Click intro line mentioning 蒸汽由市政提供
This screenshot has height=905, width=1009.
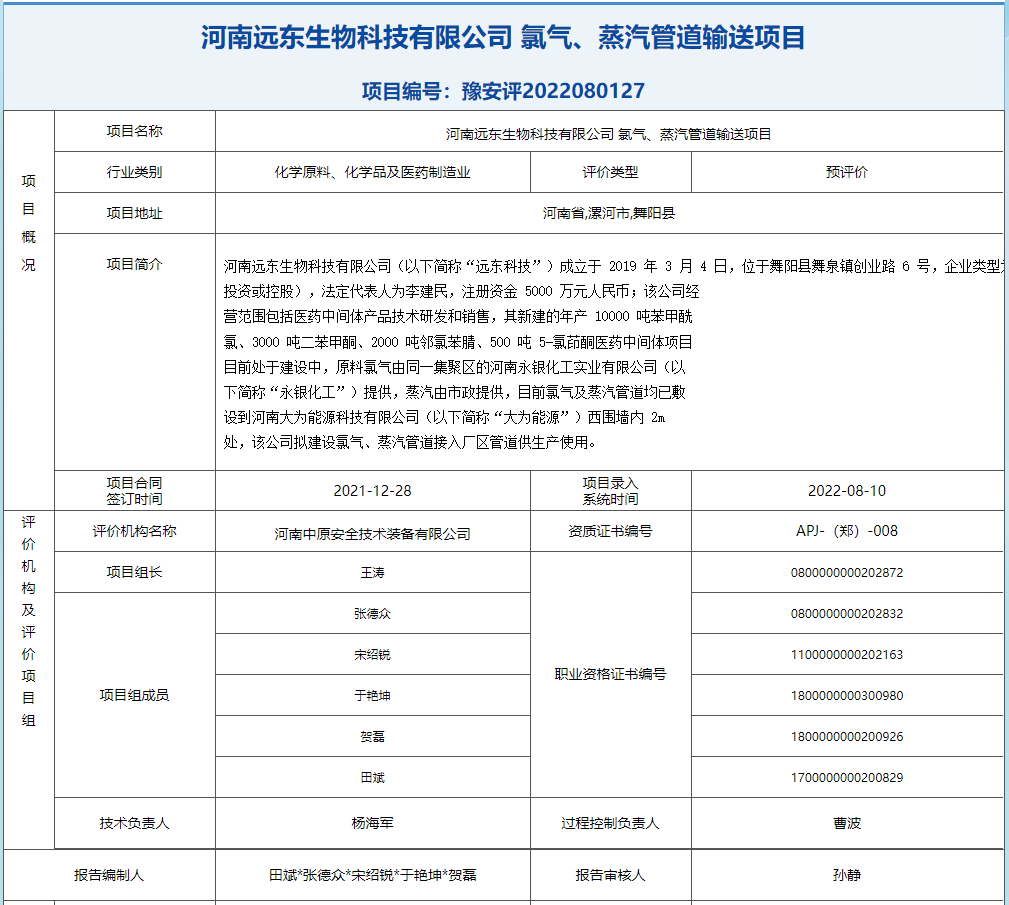[454, 393]
